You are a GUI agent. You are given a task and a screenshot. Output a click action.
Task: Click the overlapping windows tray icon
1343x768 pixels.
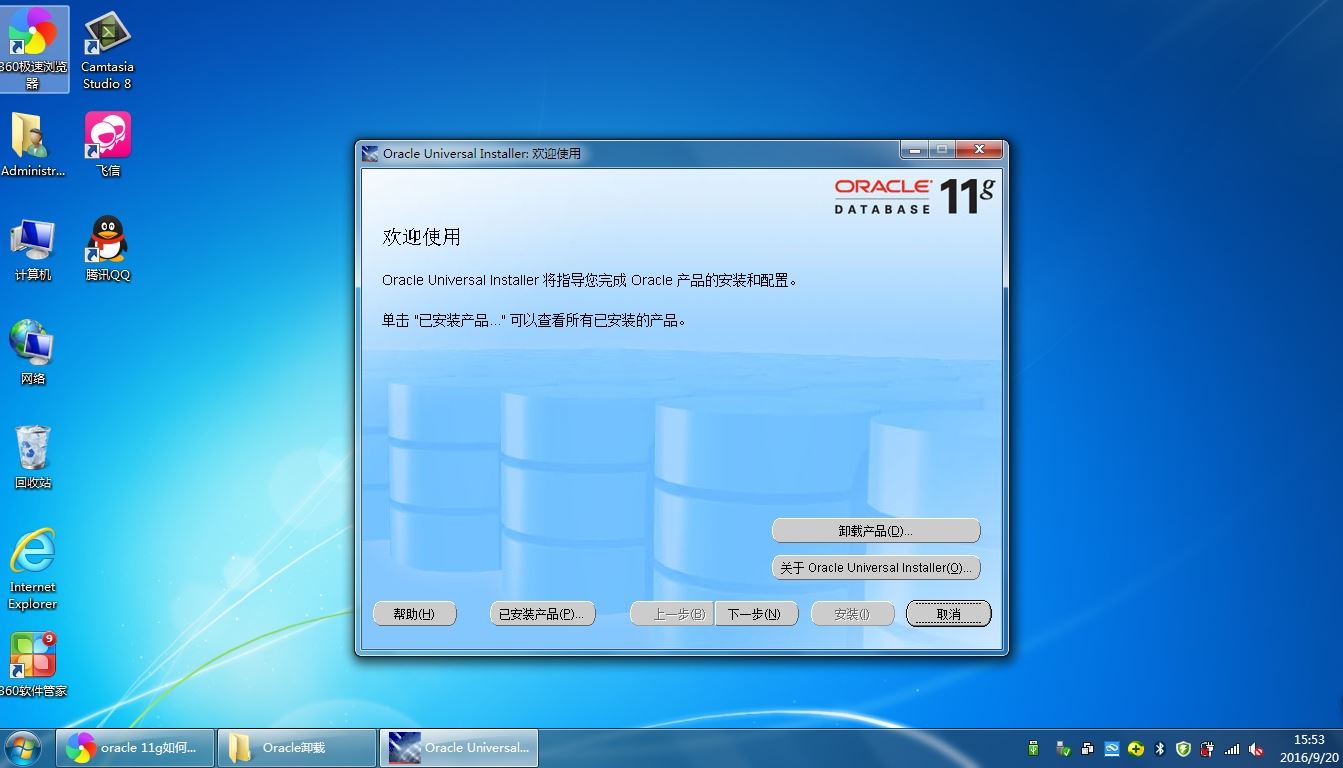(x=1087, y=749)
